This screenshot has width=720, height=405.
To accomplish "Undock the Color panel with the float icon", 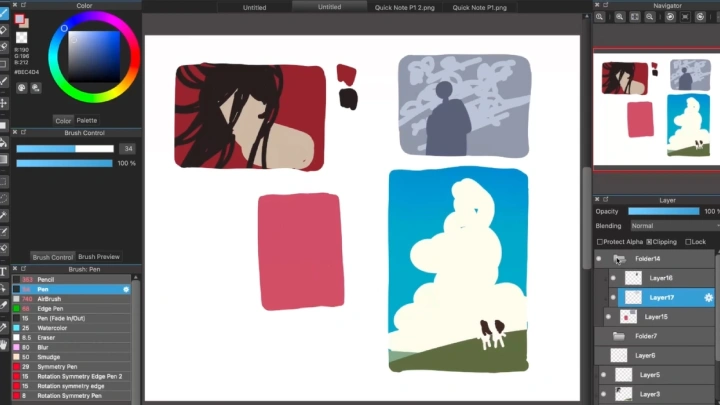I will coord(23,5).
